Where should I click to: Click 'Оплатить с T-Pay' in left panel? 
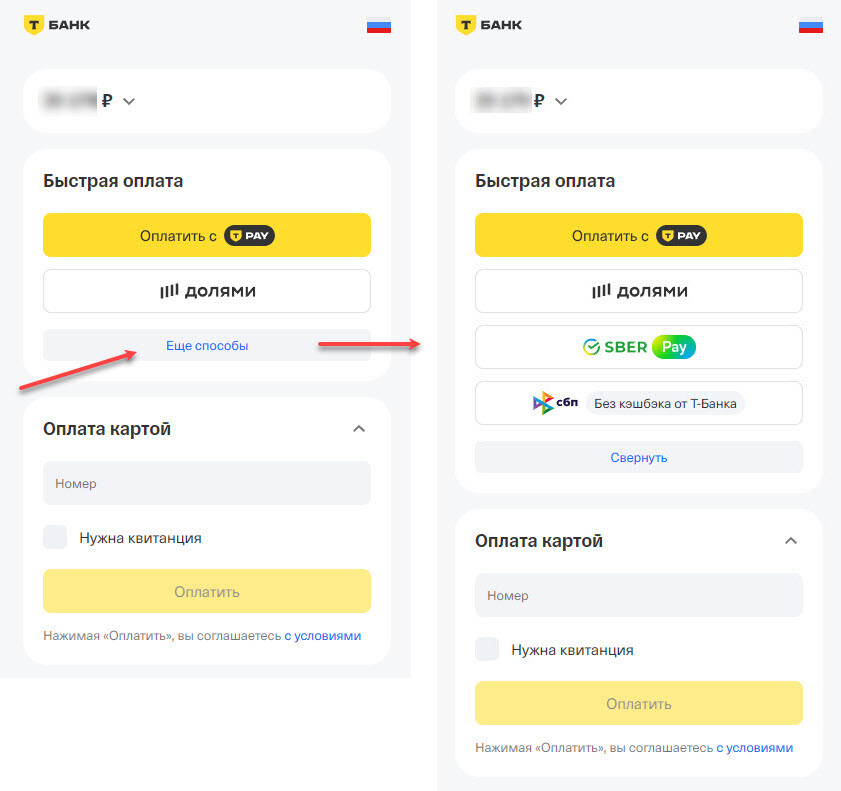tap(206, 235)
